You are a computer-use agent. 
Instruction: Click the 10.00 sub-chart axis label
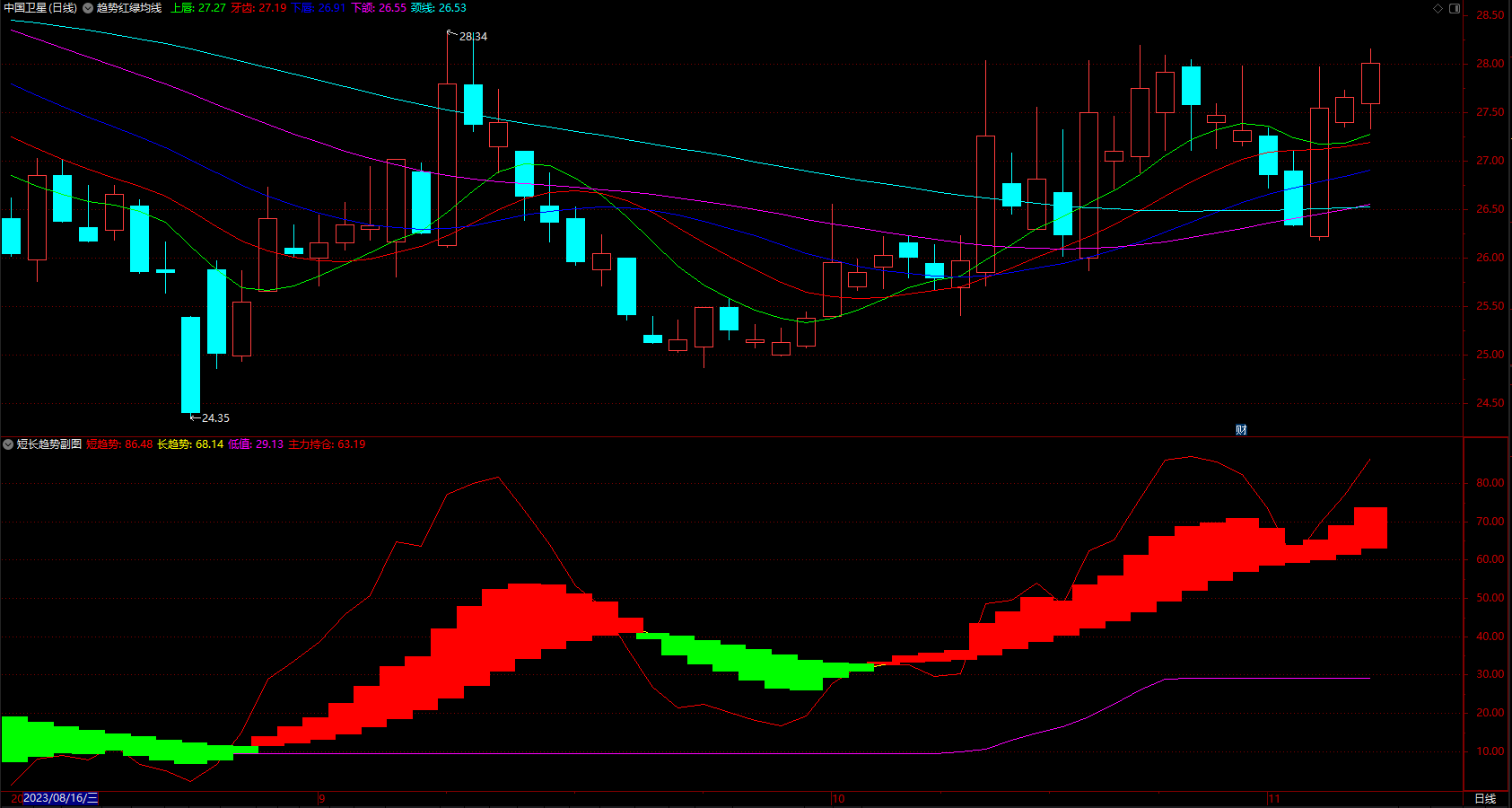[x=1490, y=751]
